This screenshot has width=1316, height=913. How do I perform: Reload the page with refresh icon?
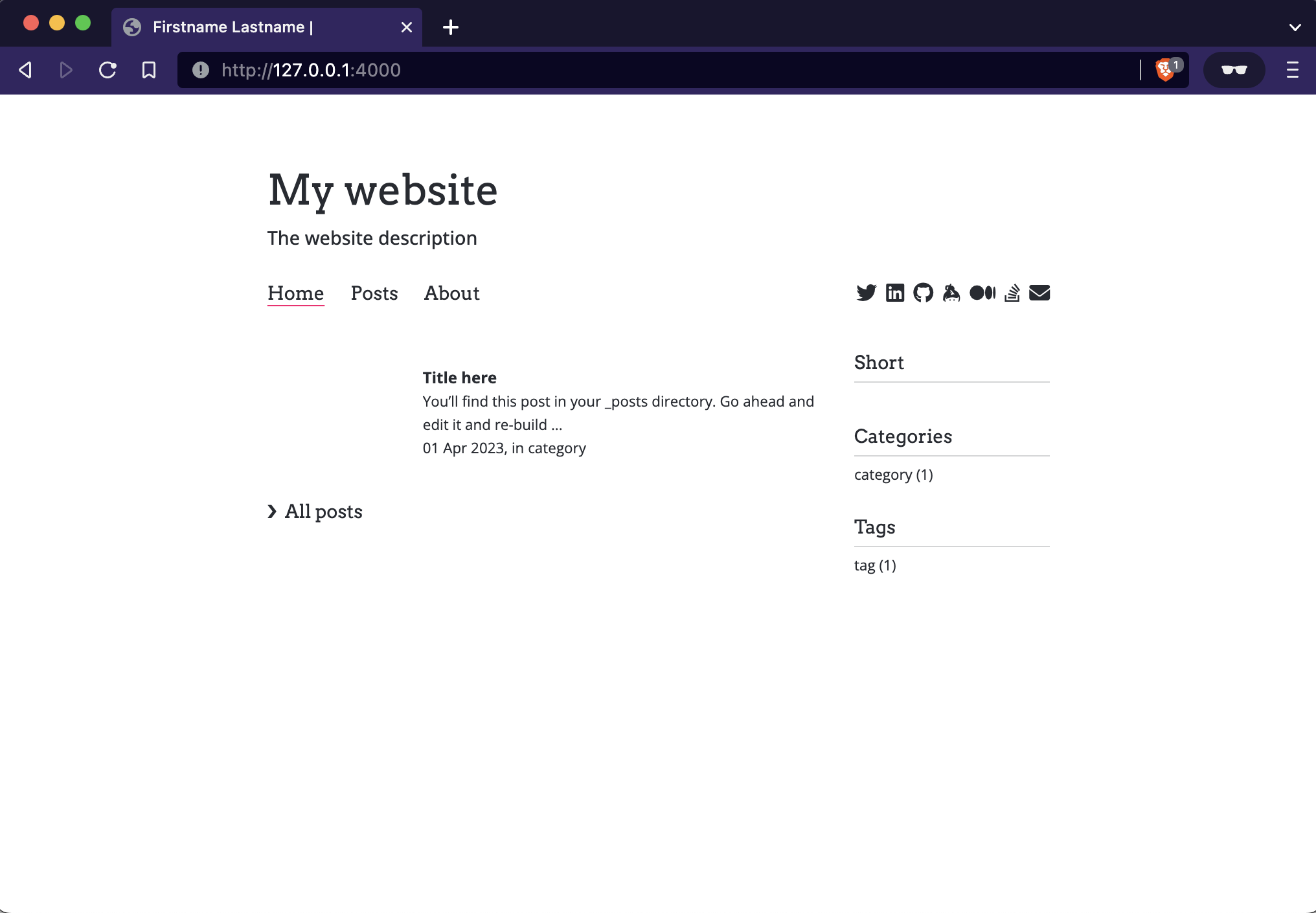pyautogui.click(x=108, y=70)
